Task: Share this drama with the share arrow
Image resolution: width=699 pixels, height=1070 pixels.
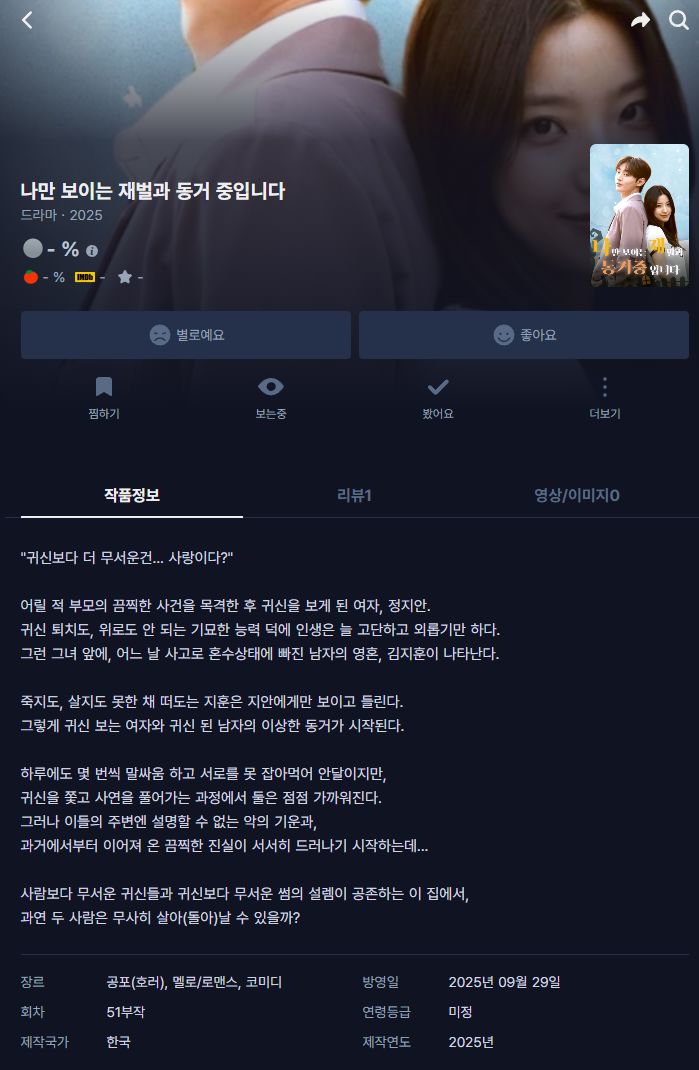Action: (640, 20)
